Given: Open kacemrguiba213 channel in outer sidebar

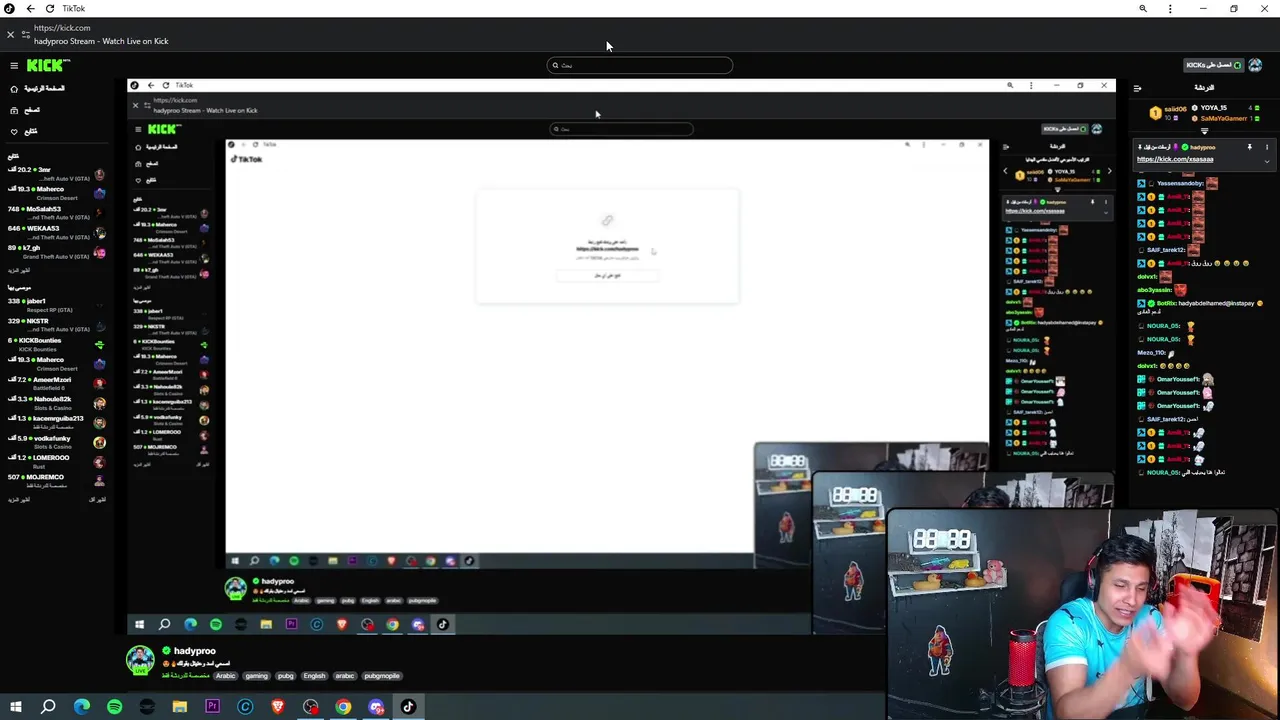Looking at the screenshot, I should 56,422.
